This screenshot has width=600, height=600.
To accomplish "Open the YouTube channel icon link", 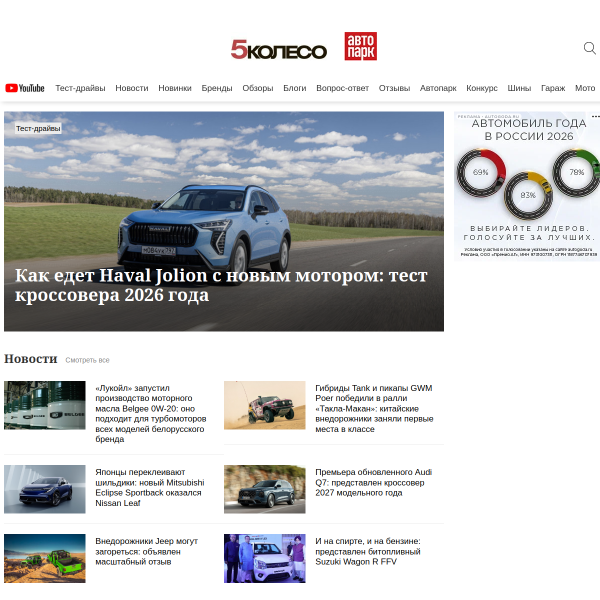I will tap(25, 88).
